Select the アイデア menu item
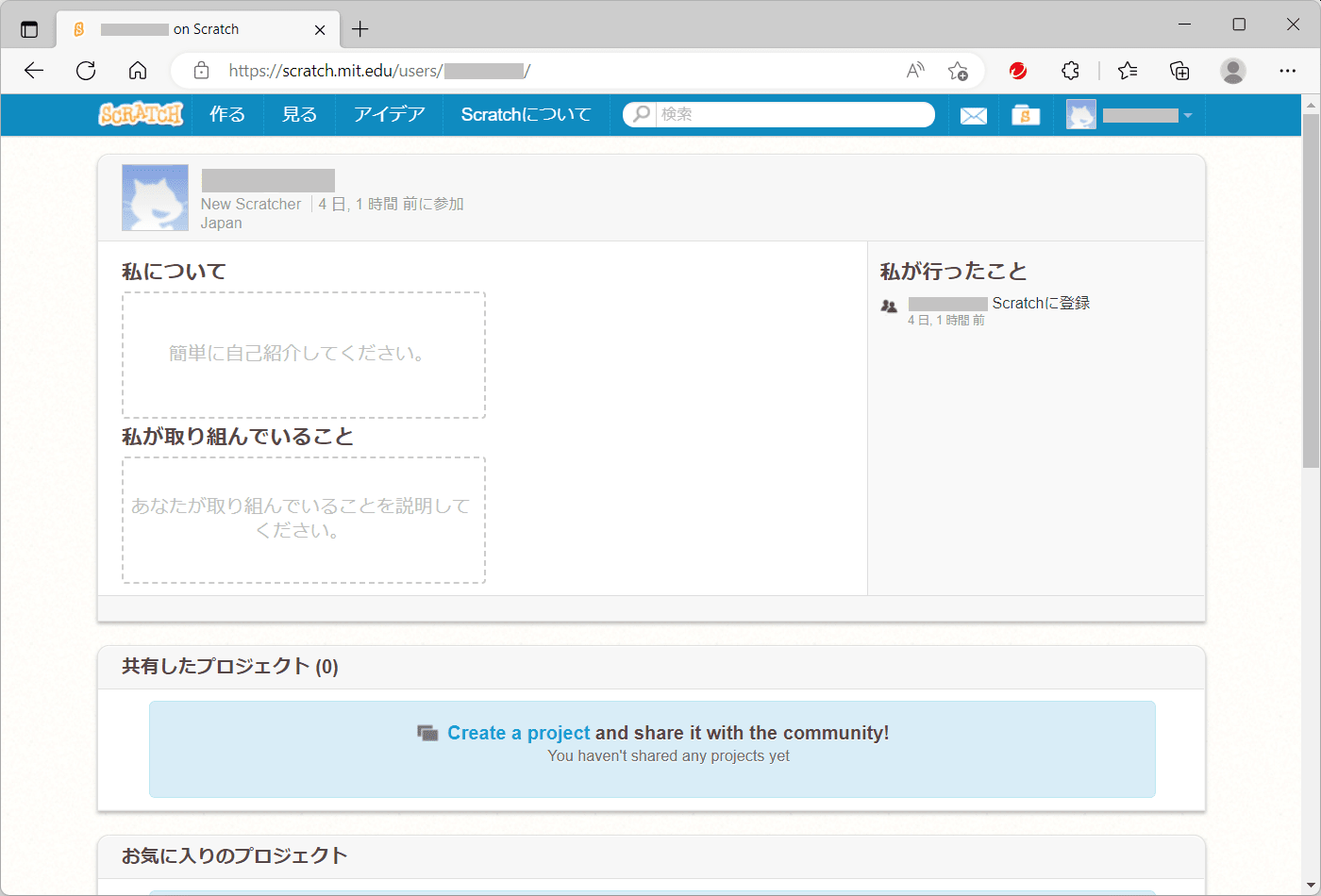This screenshot has height=896, width=1321. point(389,114)
